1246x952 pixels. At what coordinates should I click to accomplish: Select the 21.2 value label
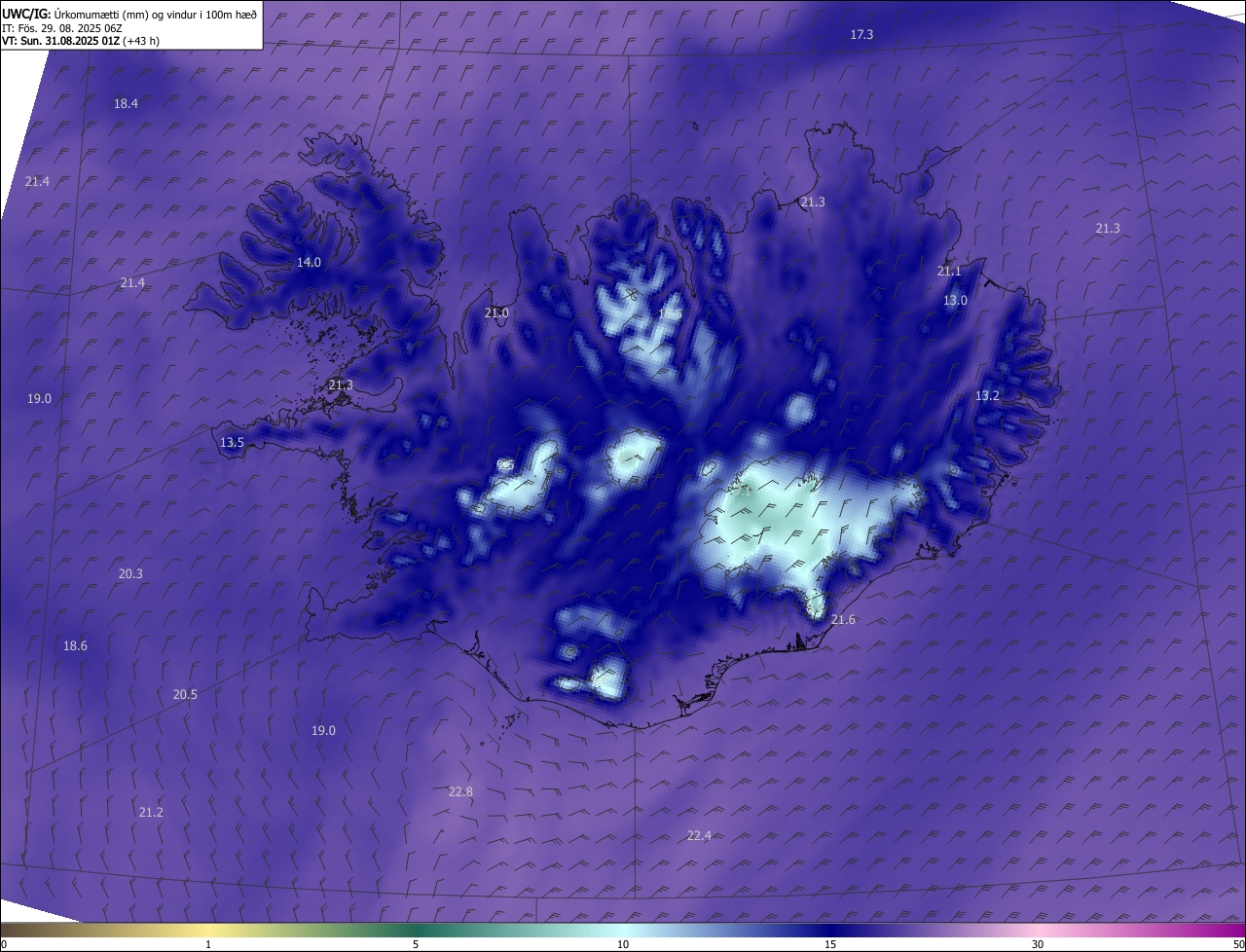click(x=151, y=813)
